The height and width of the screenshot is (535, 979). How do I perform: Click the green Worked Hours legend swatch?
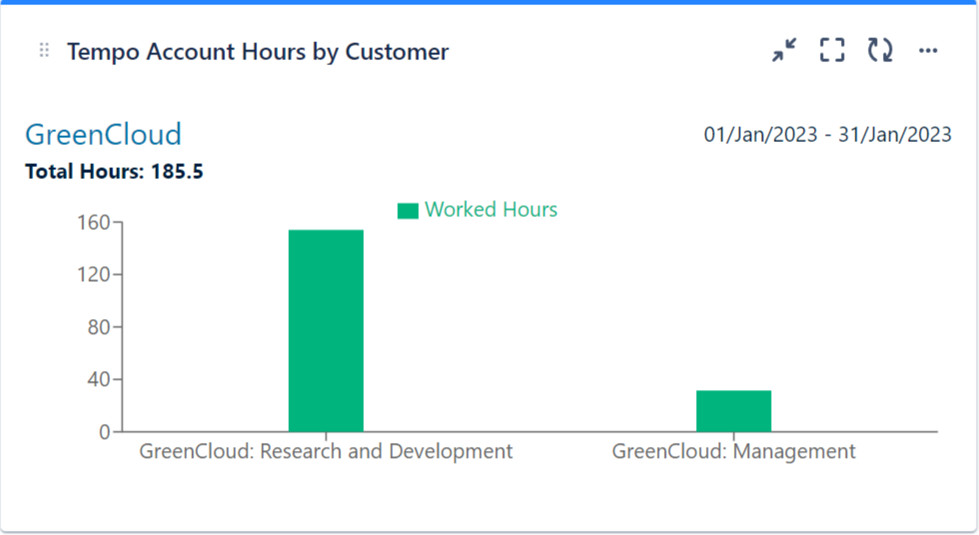408,211
